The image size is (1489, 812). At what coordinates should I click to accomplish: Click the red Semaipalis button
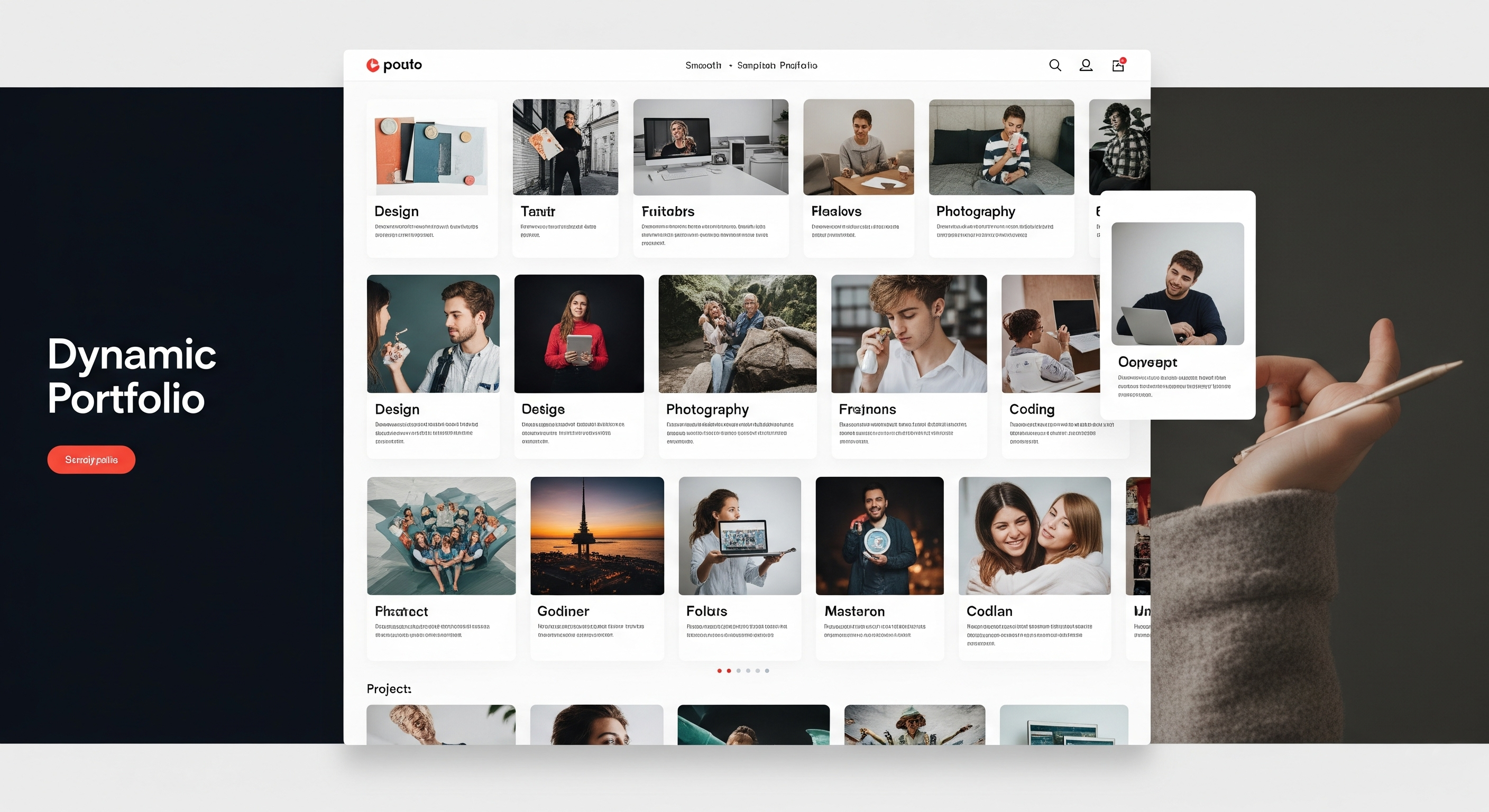point(91,459)
